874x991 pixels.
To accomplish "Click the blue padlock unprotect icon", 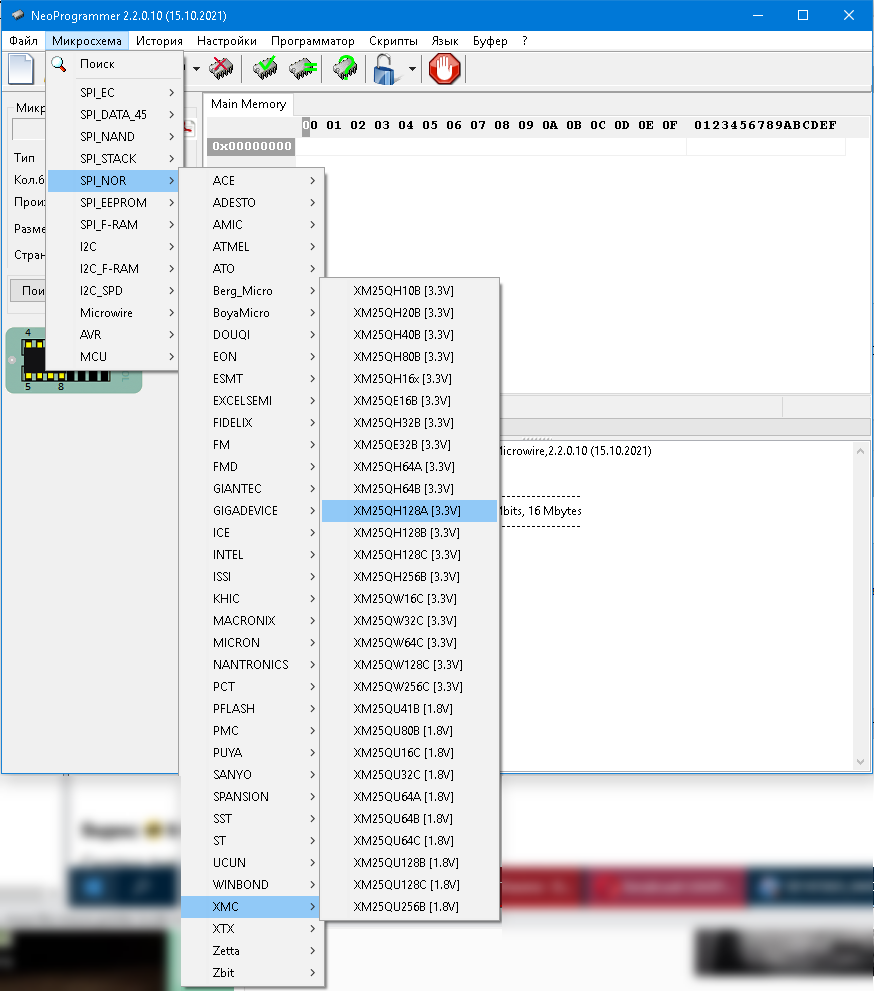I will (x=384, y=69).
